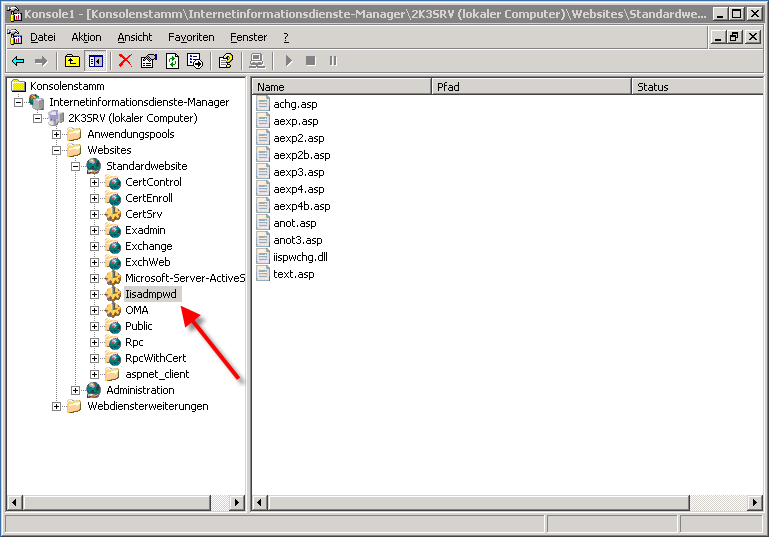Expand the Public node
769x537 pixels.
pos(95,326)
